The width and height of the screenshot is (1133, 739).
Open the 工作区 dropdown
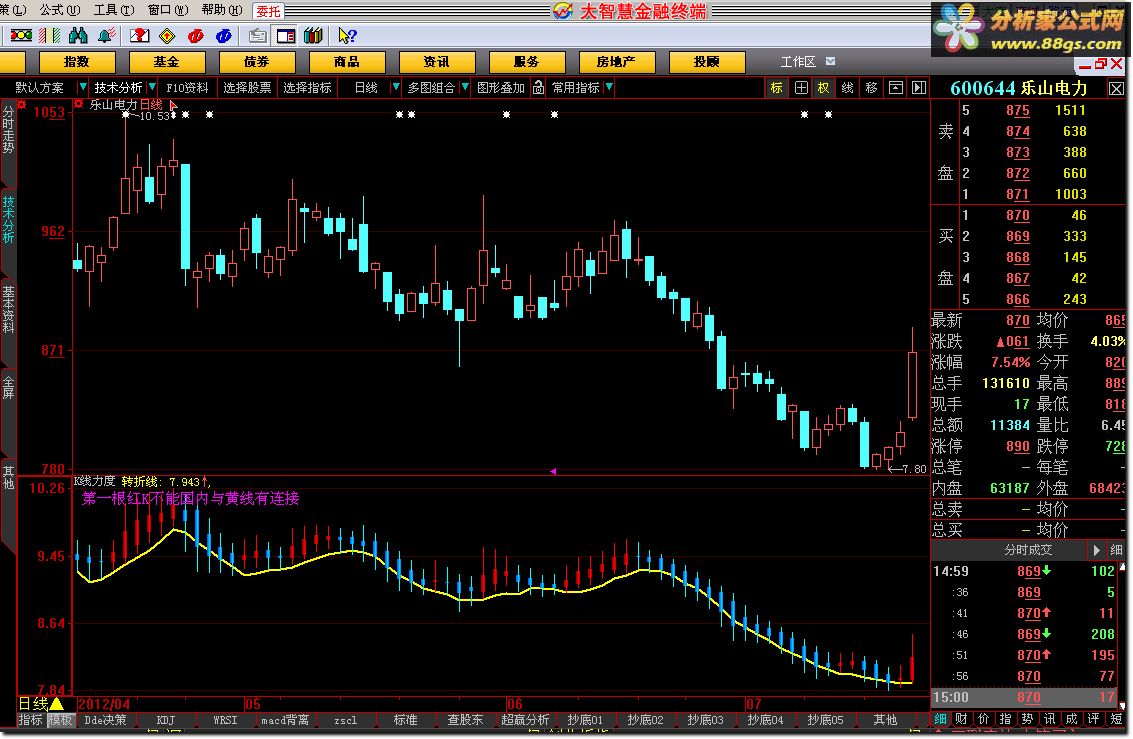pos(830,61)
